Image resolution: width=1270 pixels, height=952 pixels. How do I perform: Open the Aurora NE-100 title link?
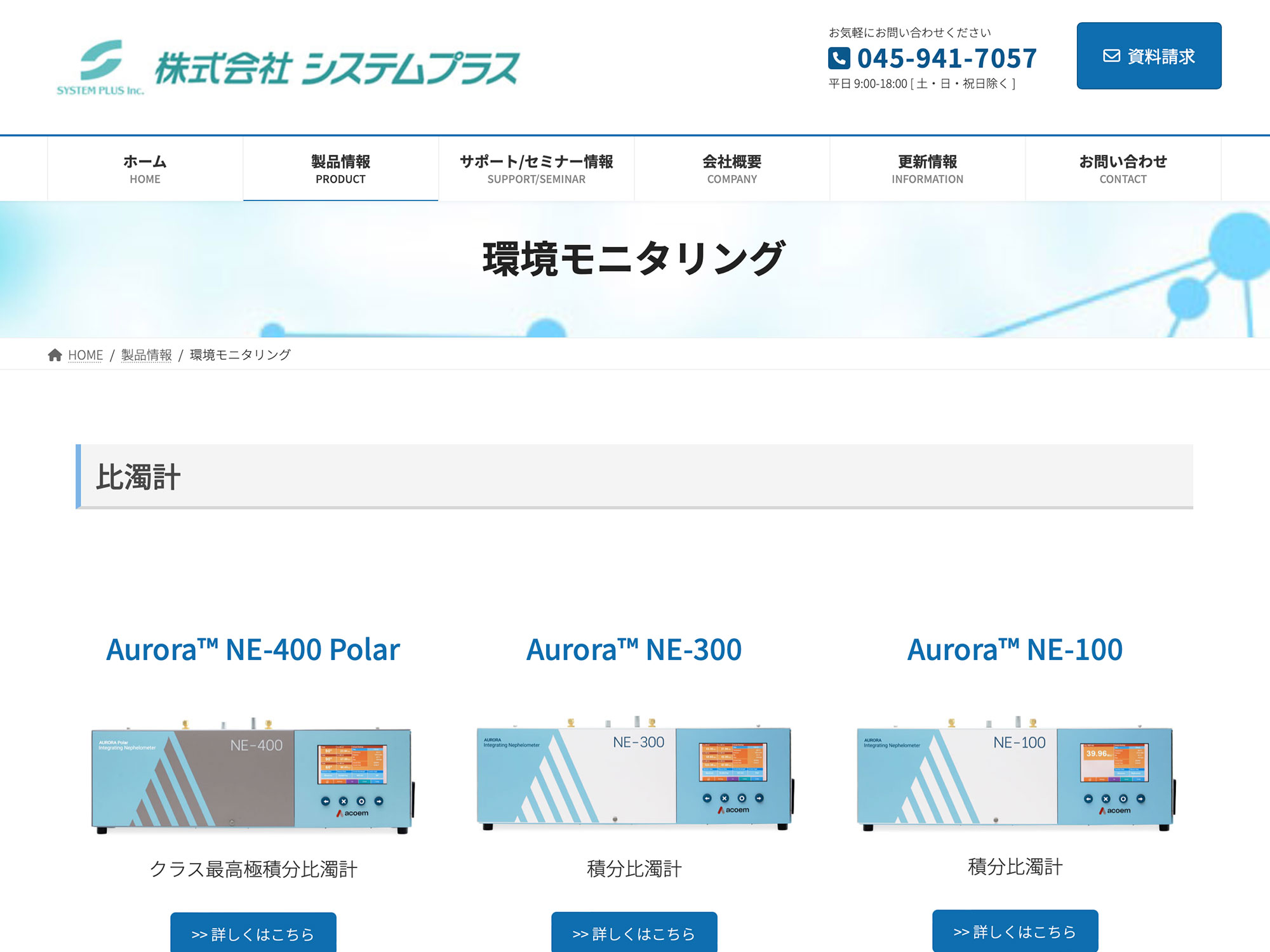pos(1015,649)
